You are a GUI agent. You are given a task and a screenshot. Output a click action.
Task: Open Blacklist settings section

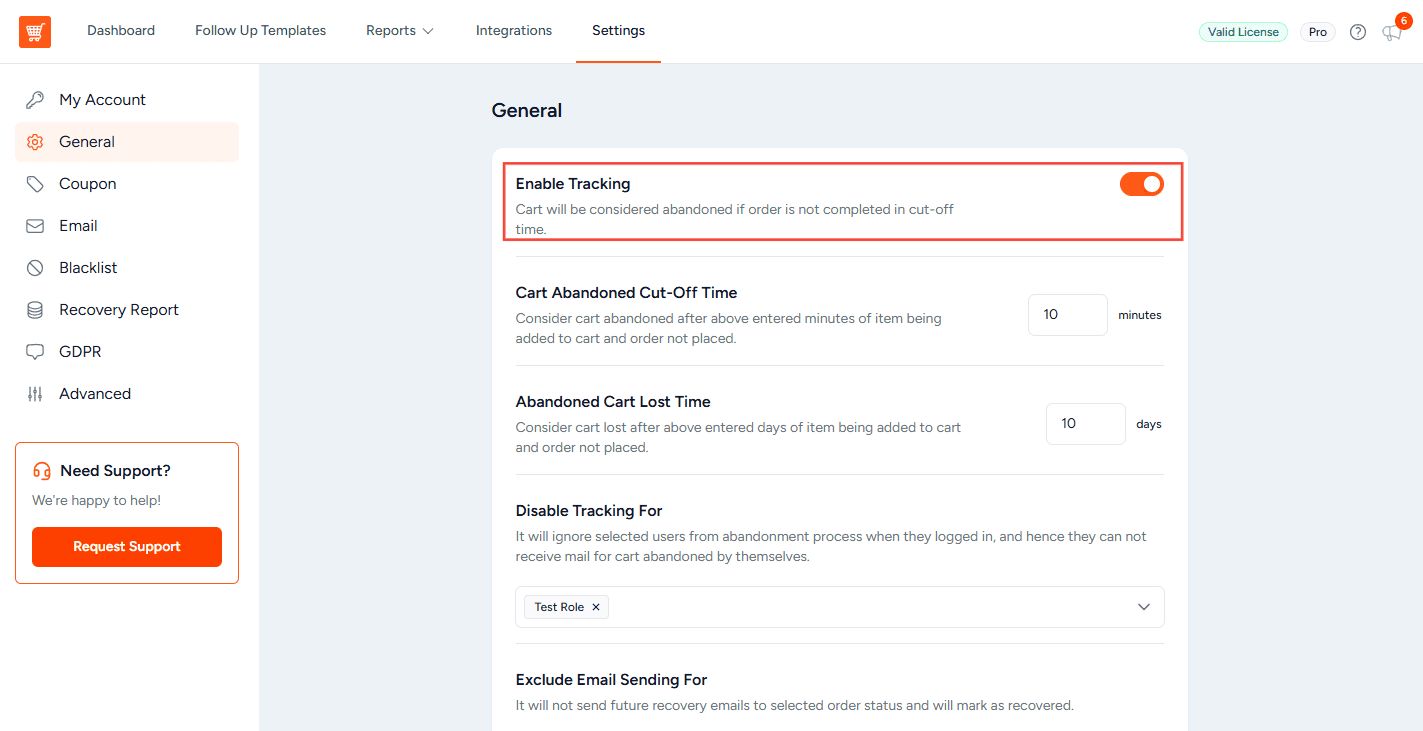coord(127,268)
